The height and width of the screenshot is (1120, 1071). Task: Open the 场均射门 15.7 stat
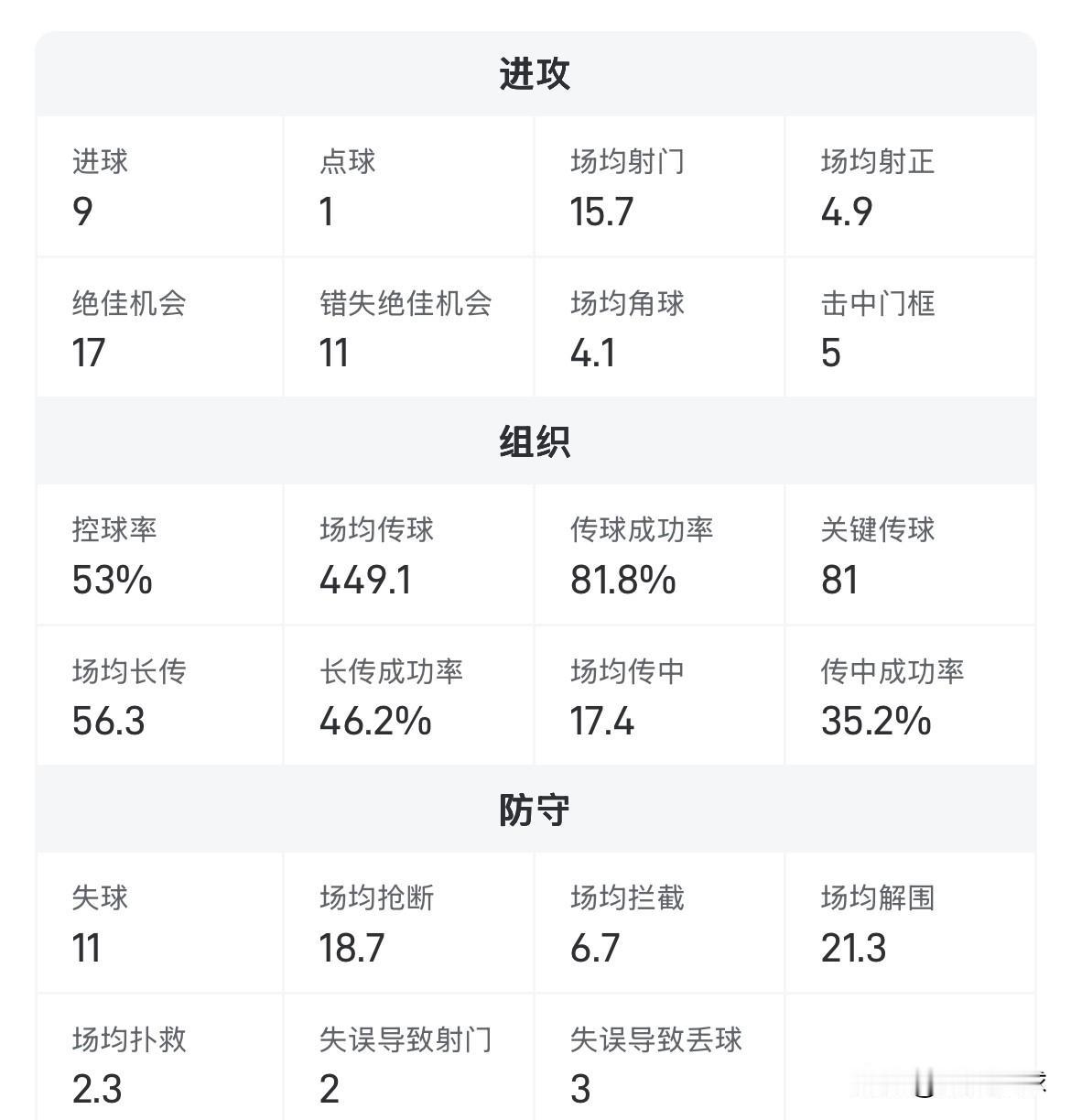[659, 187]
